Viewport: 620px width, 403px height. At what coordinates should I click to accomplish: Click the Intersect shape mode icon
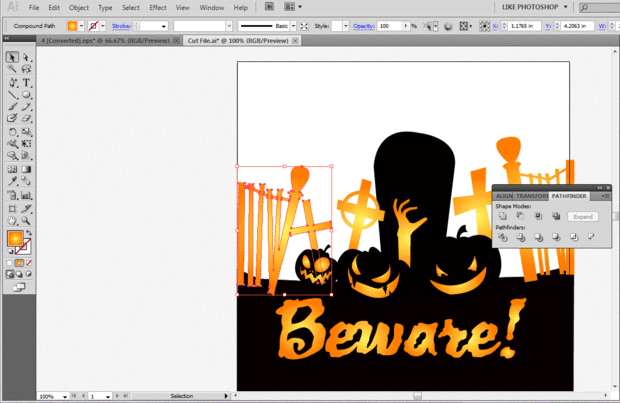tap(538, 216)
